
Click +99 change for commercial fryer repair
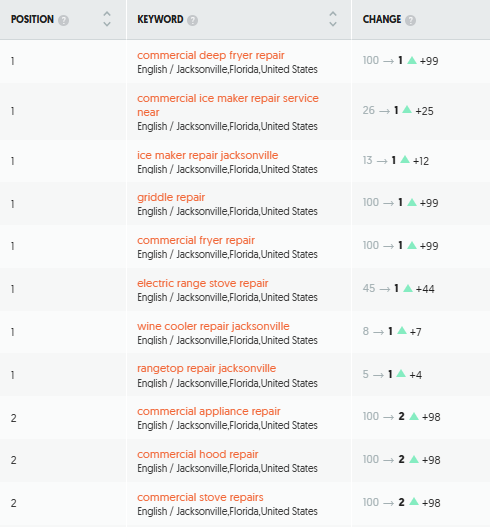429,246
